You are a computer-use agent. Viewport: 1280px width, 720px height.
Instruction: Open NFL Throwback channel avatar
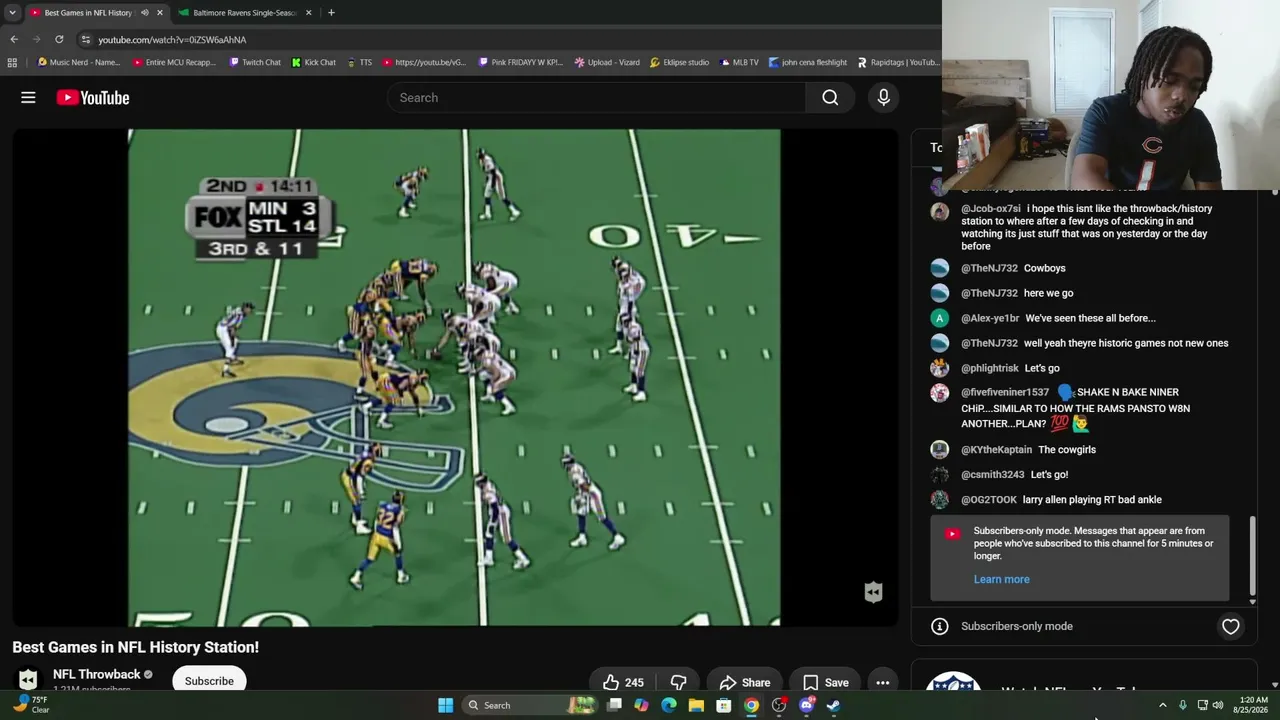coord(28,680)
